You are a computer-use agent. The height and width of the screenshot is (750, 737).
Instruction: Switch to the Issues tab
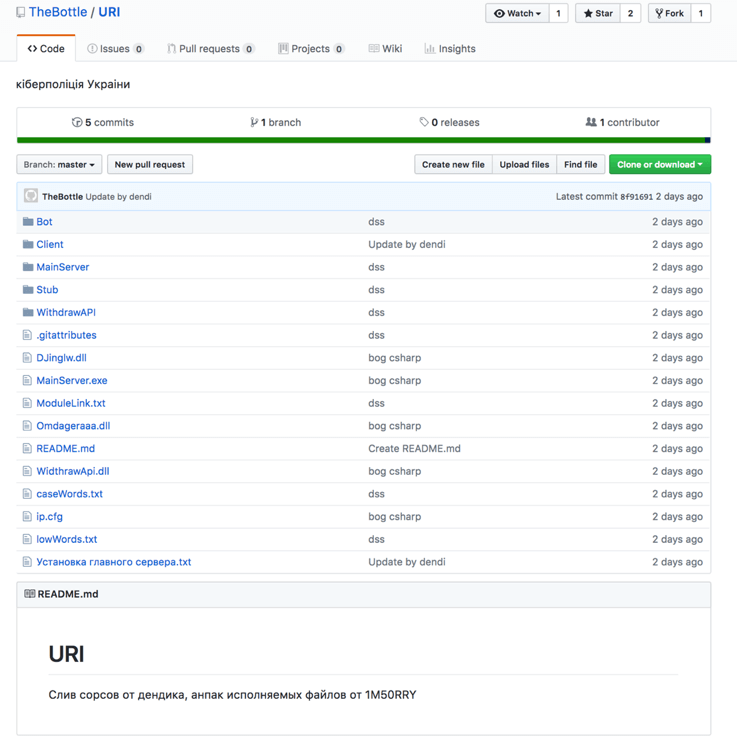tap(115, 49)
